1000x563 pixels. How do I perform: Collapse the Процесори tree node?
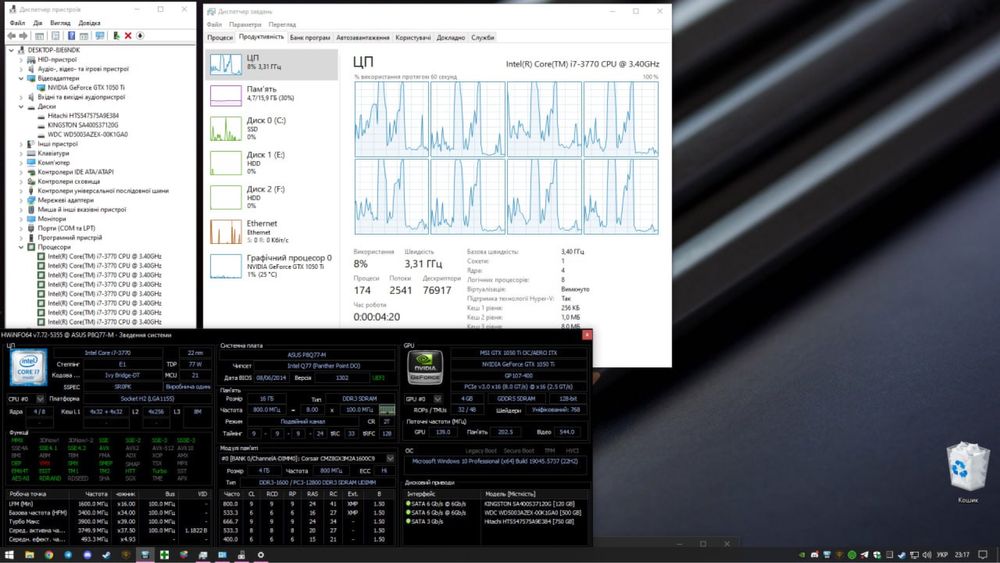[x=21, y=247]
